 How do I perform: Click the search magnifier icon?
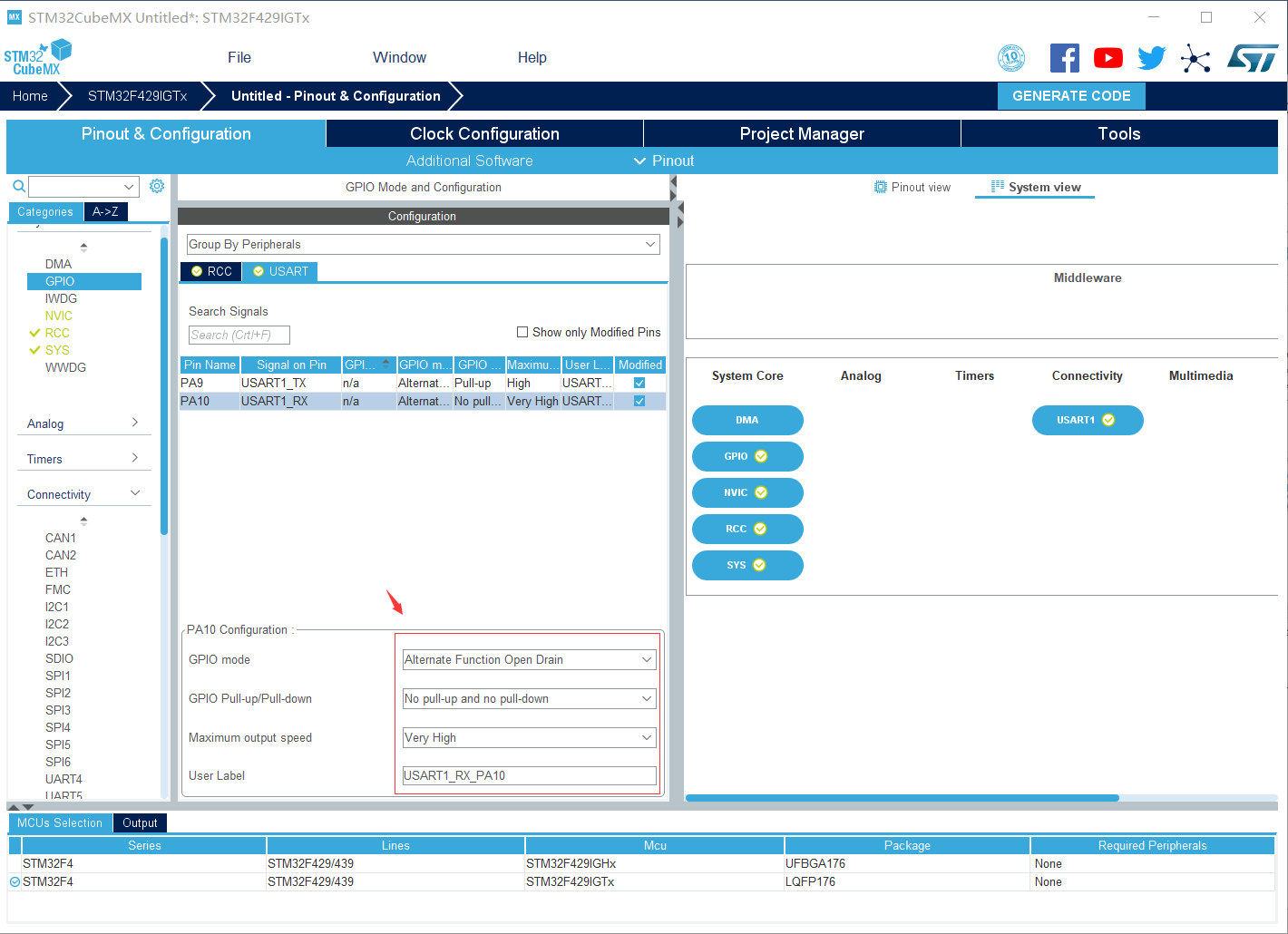(x=18, y=186)
